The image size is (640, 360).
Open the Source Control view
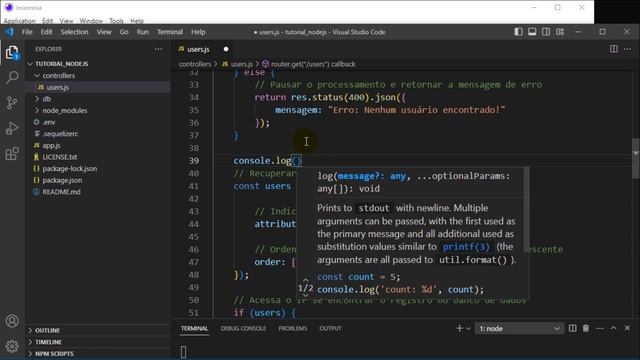(x=12, y=102)
